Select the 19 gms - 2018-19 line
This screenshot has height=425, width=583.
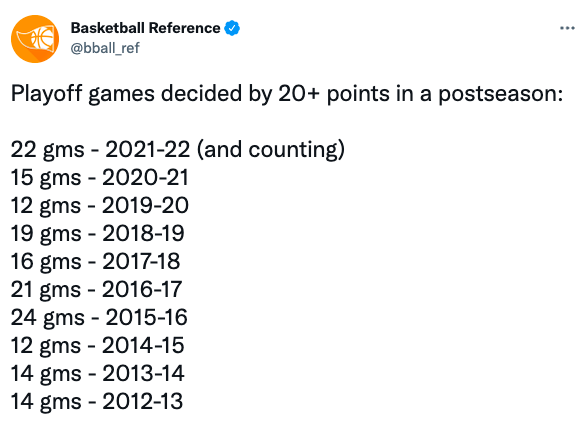coord(98,234)
